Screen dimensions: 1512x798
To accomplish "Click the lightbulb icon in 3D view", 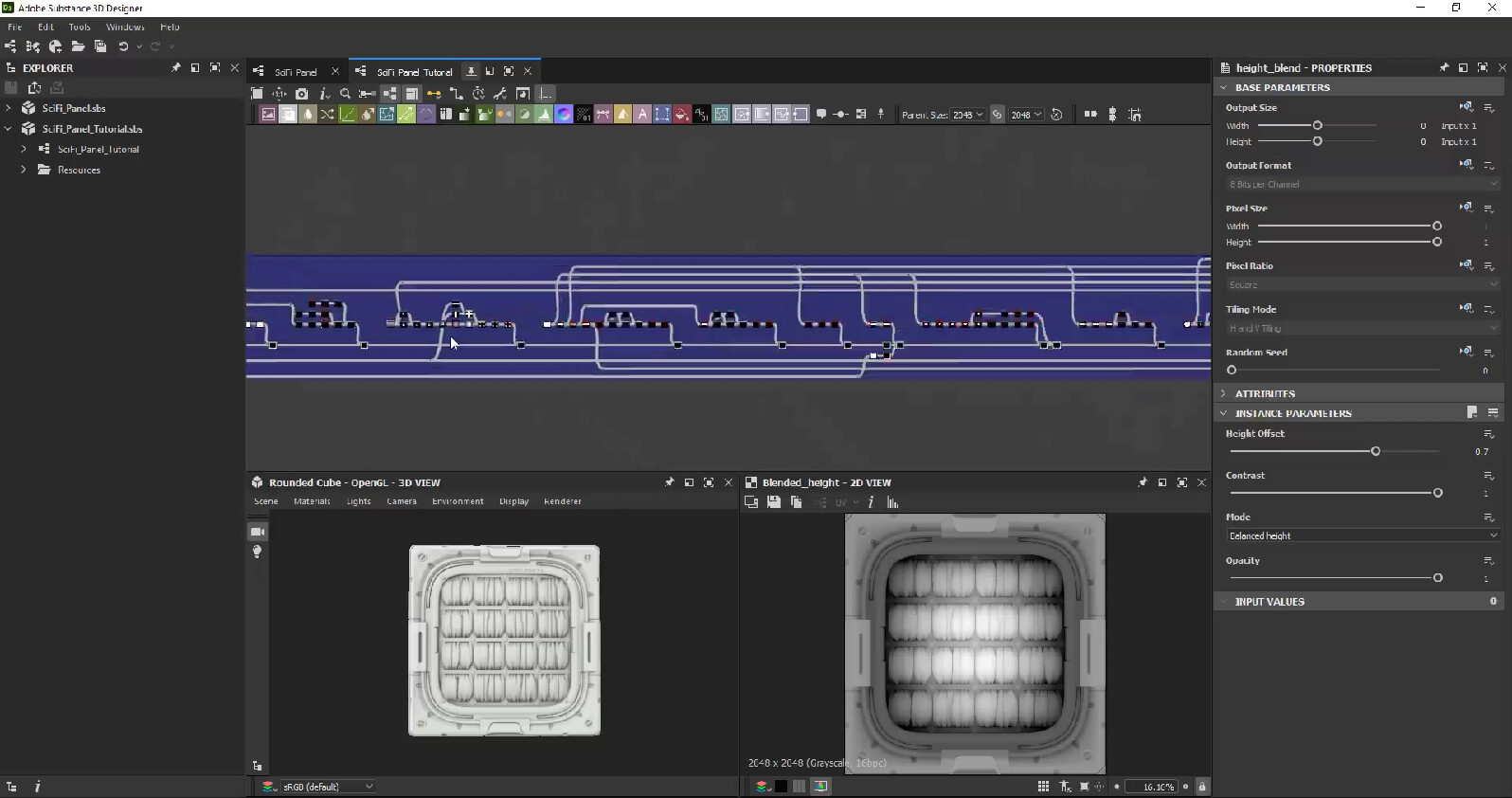I will [257, 552].
